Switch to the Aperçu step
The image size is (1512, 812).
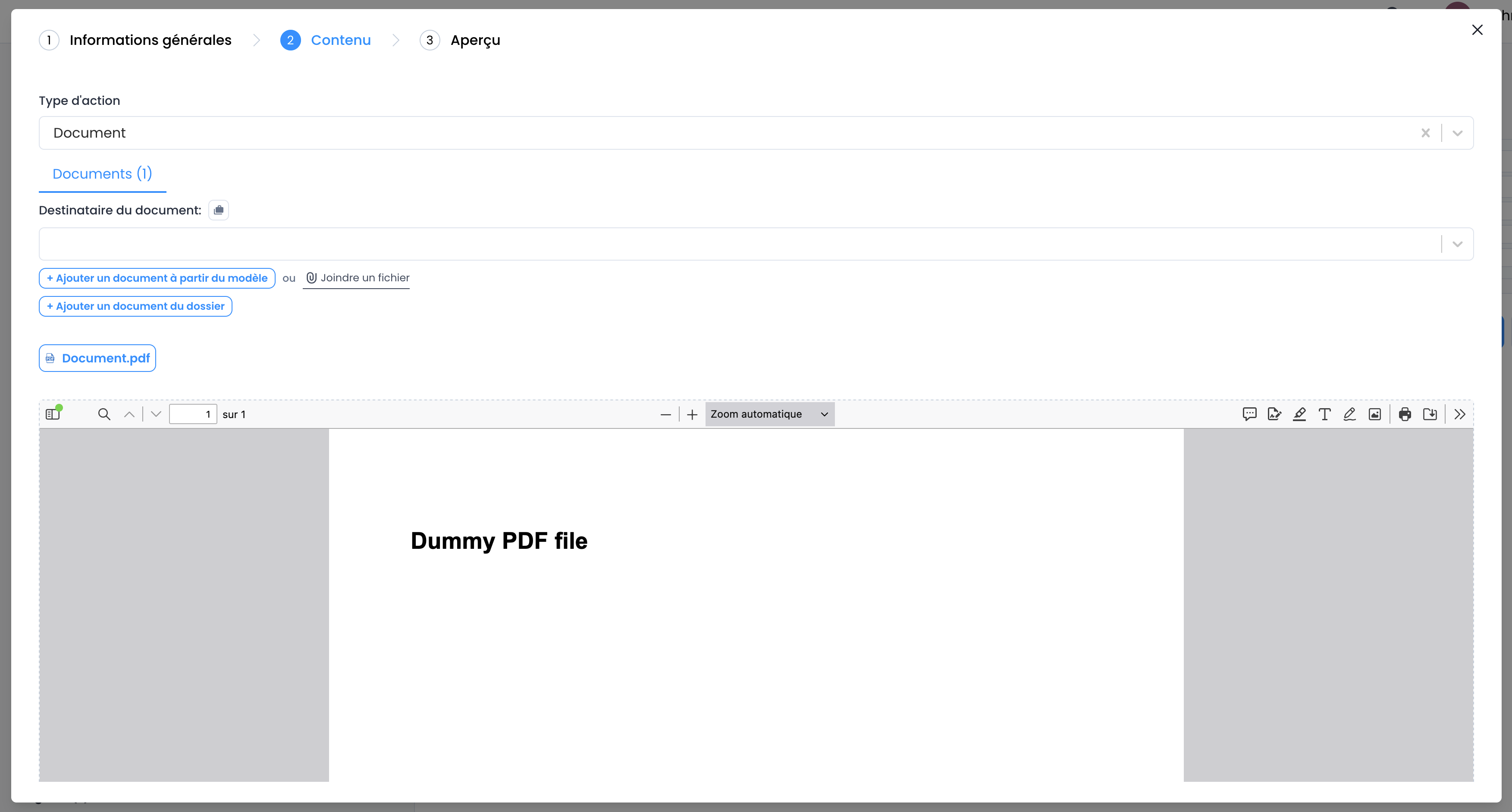tap(474, 40)
